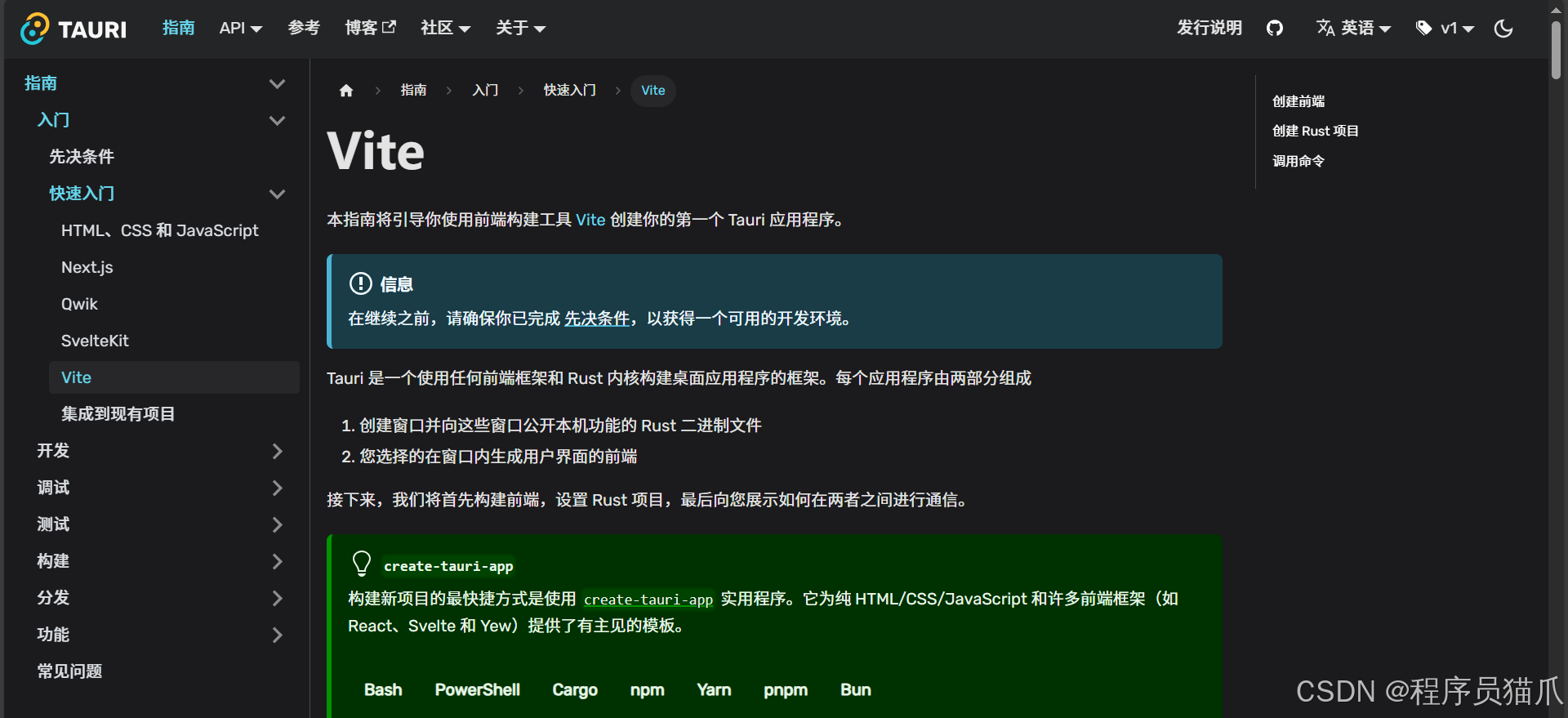The height and width of the screenshot is (718, 1568).
Task: Open 集成到现有项目 in sidebar
Action: point(118,414)
